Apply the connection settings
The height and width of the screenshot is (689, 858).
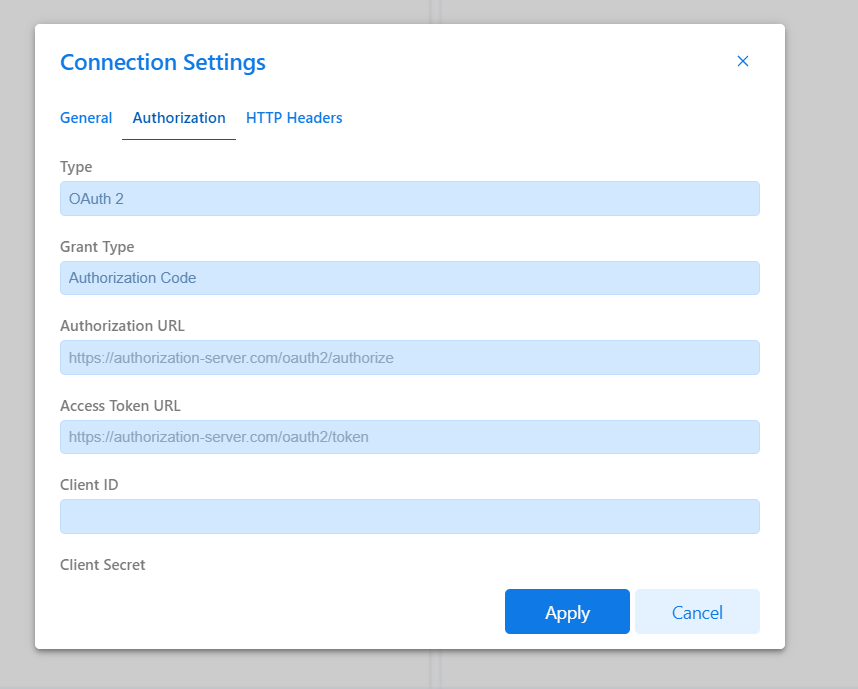(567, 611)
